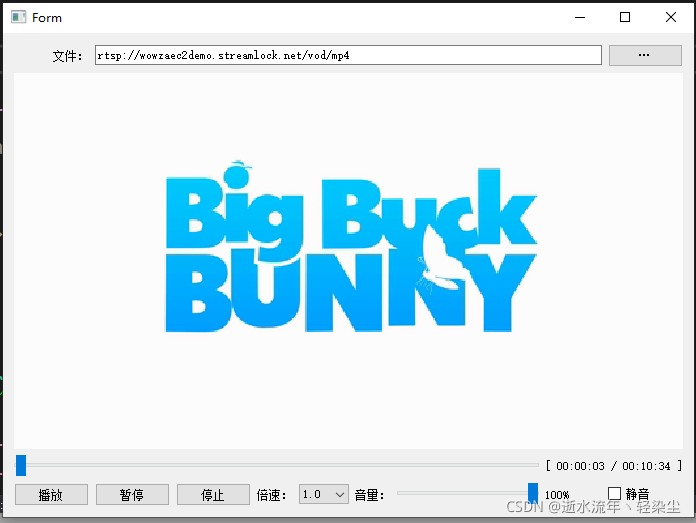Click the volume slider handle
The image size is (696, 523).
[533, 493]
